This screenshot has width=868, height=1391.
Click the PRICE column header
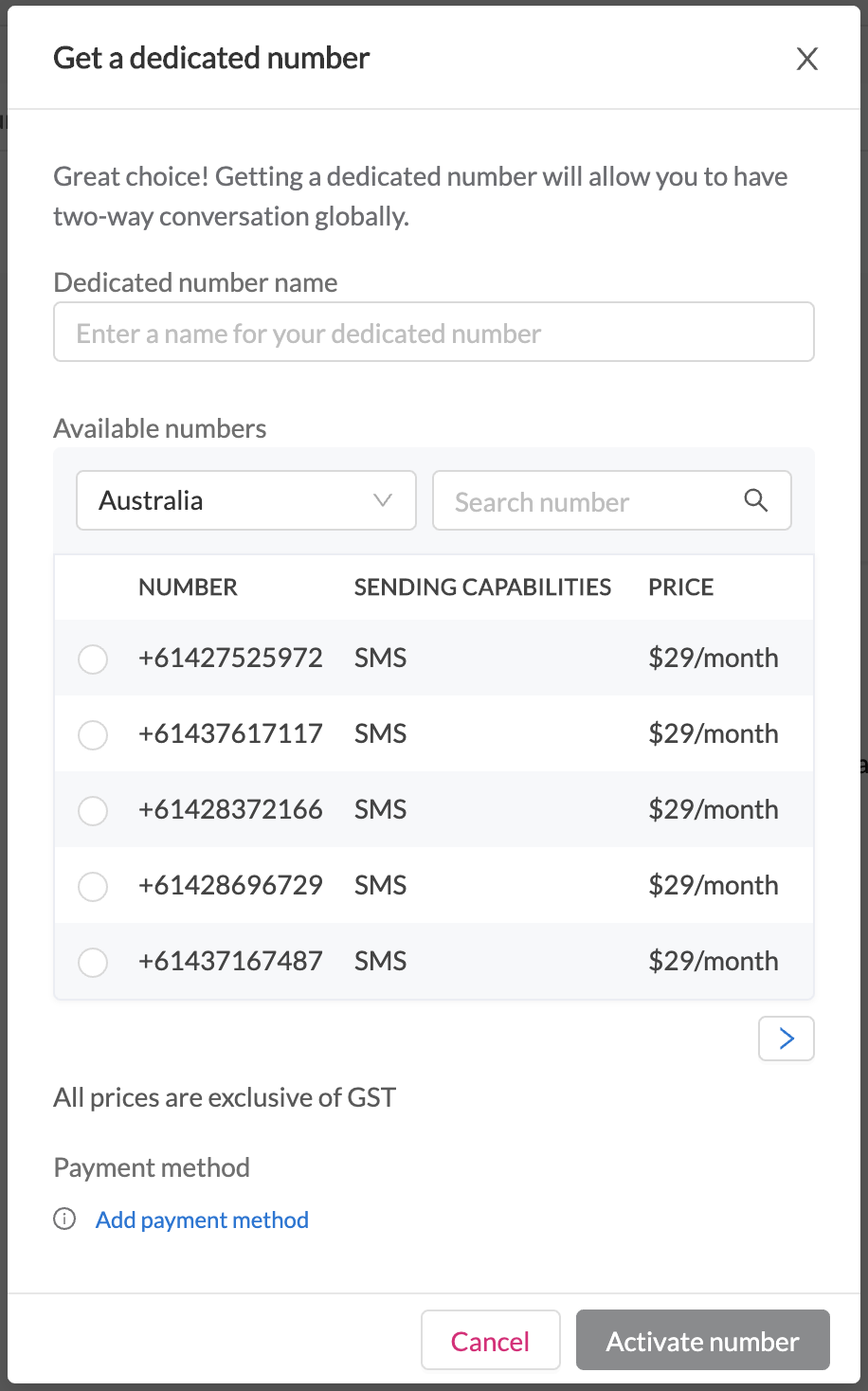(x=680, y=587)
